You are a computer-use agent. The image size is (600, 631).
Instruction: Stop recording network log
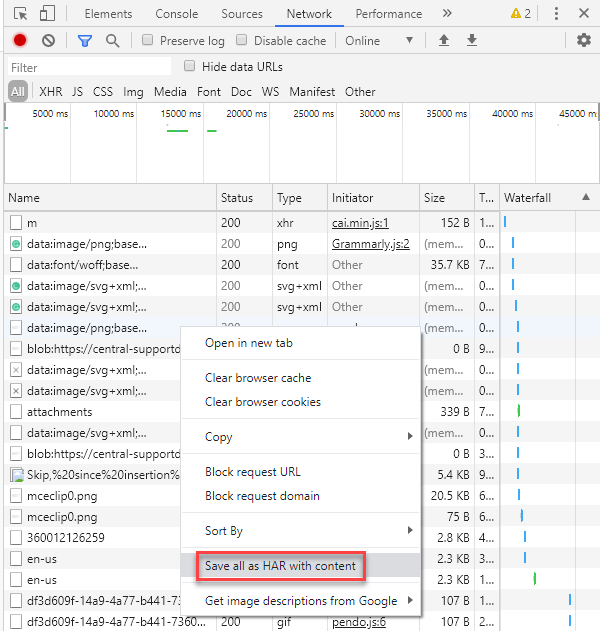tap(20, 41)
